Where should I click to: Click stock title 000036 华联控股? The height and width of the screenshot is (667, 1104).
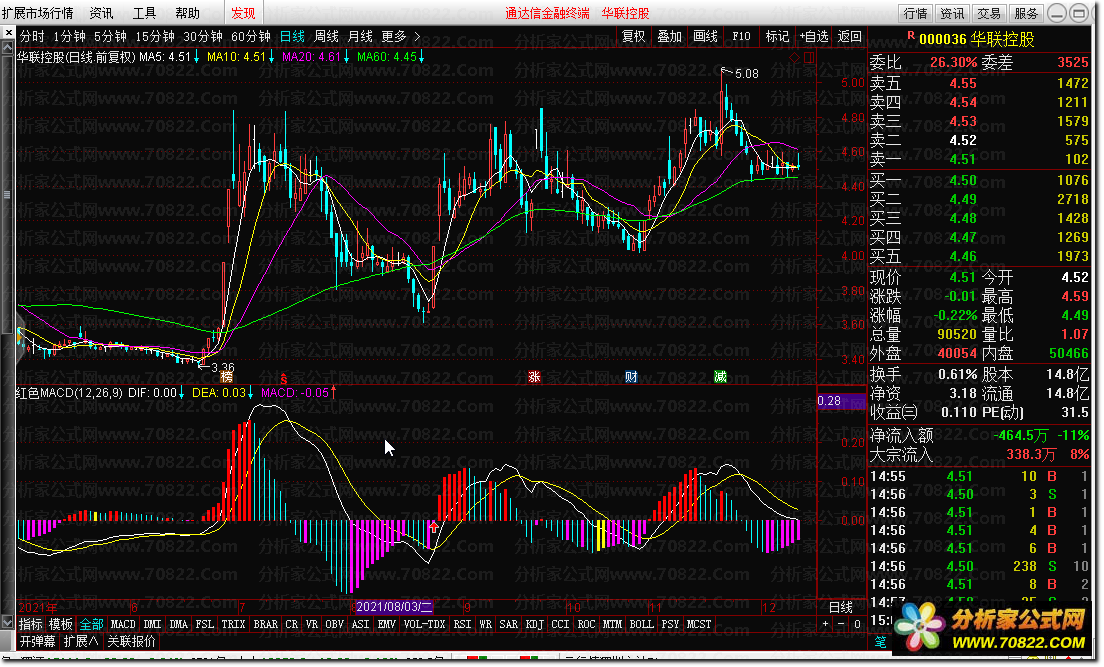pyautogui.click(x=977, y=39)
